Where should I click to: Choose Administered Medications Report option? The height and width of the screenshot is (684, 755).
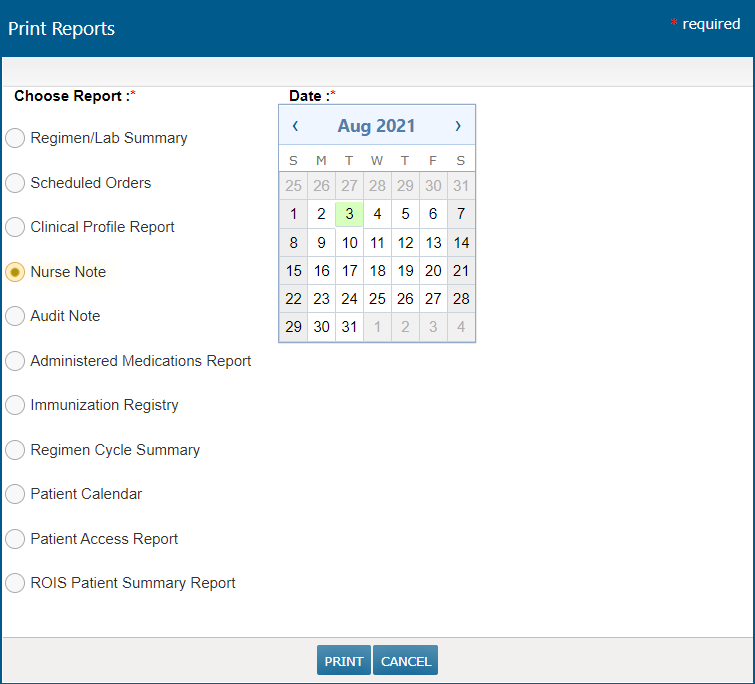coord(15,361)
